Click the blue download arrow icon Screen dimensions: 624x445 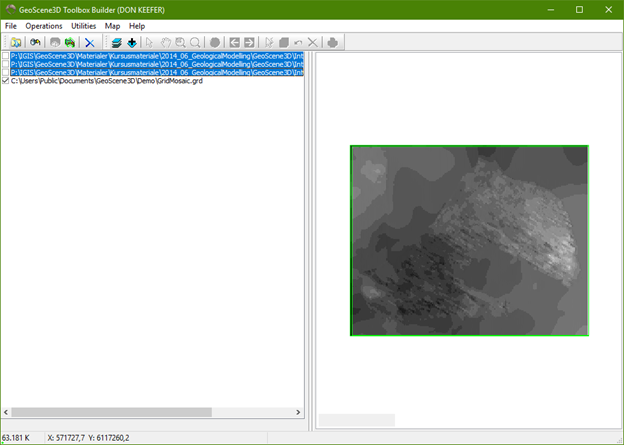(x=132, y=42)
